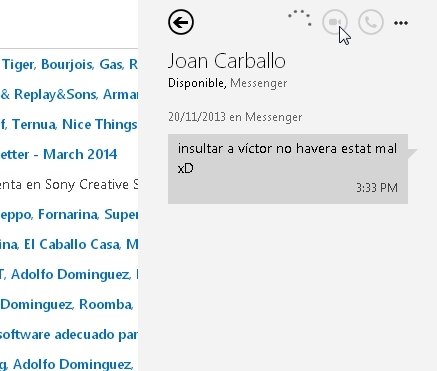Click the contact name Joan Carballo
Image resolution: width=437 pixels, height=371 pixels.
tap(227, 61)
